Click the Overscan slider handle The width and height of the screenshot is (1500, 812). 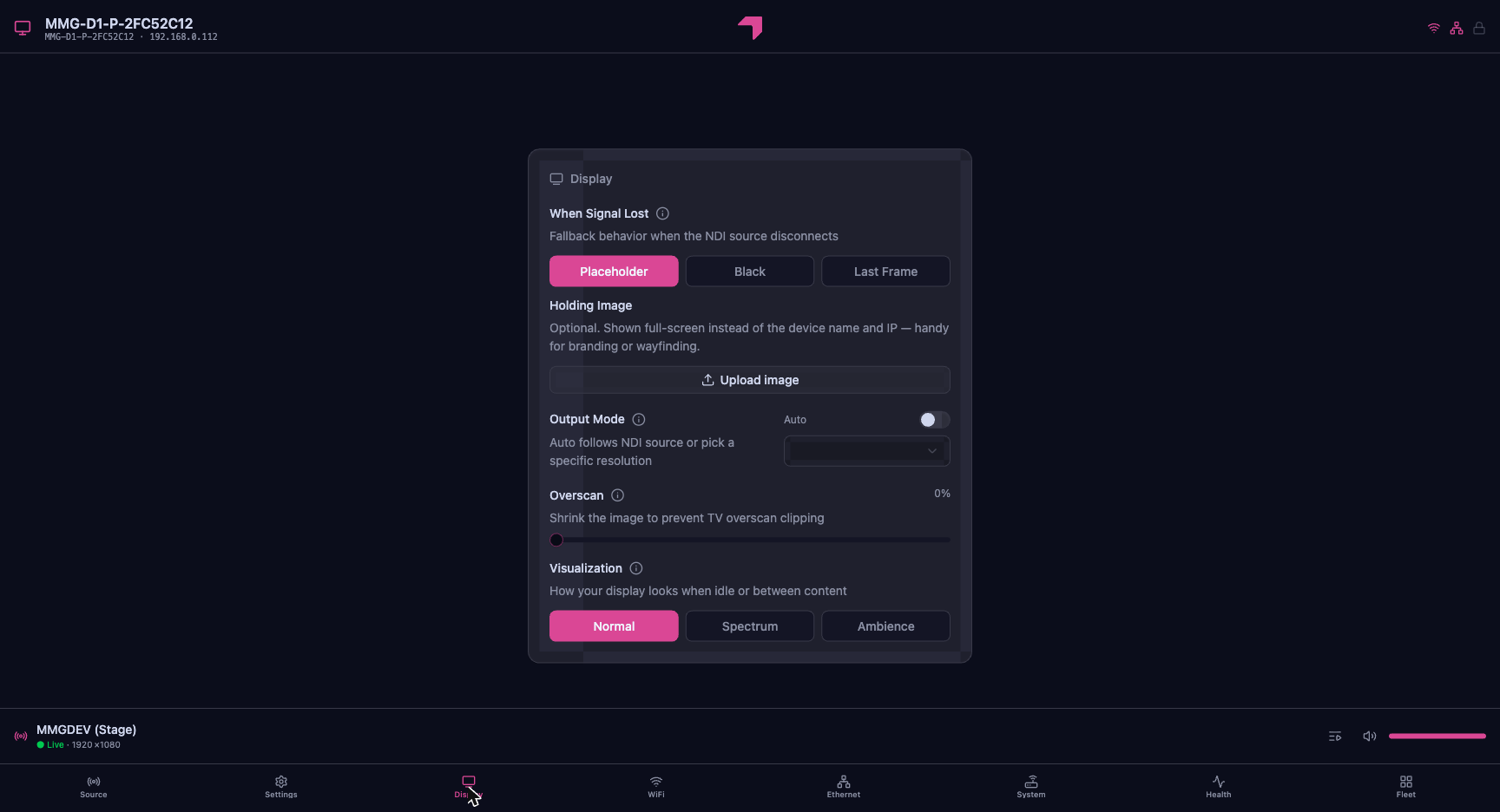tap(556, 540)
